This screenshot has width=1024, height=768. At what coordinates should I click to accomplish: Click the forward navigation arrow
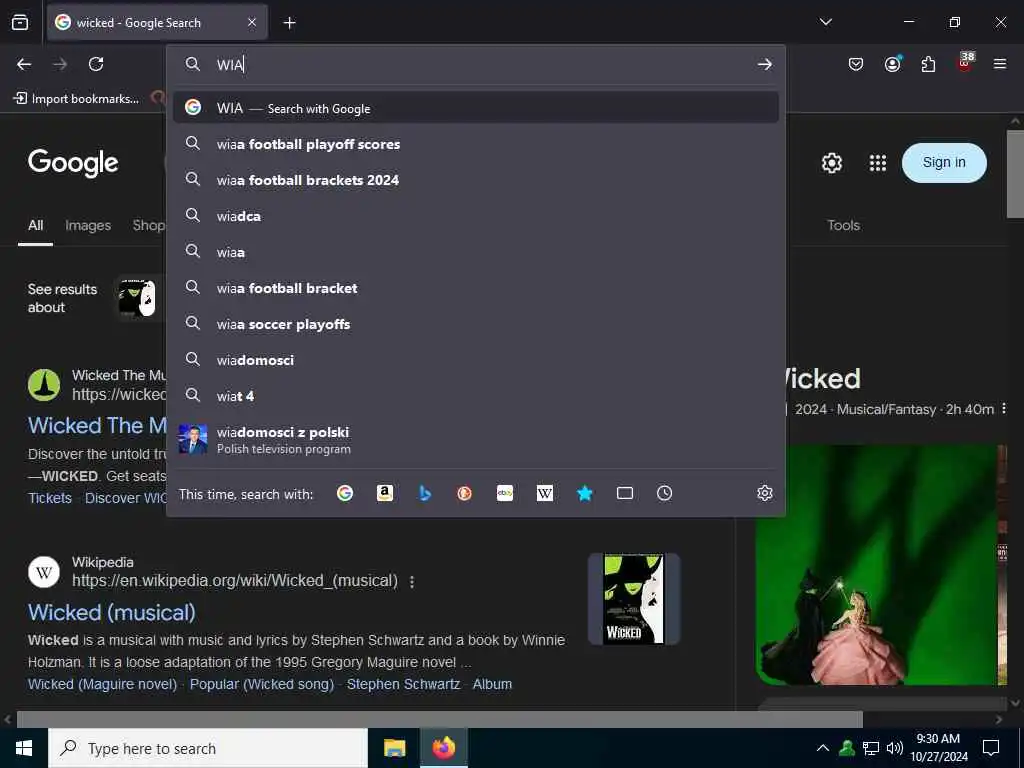60,64
